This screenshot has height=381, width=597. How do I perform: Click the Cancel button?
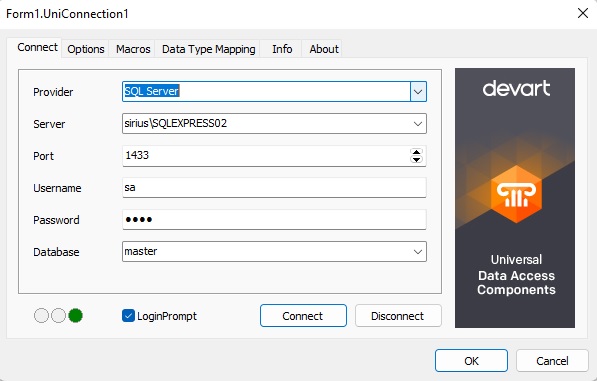click(x=552, y=360)
